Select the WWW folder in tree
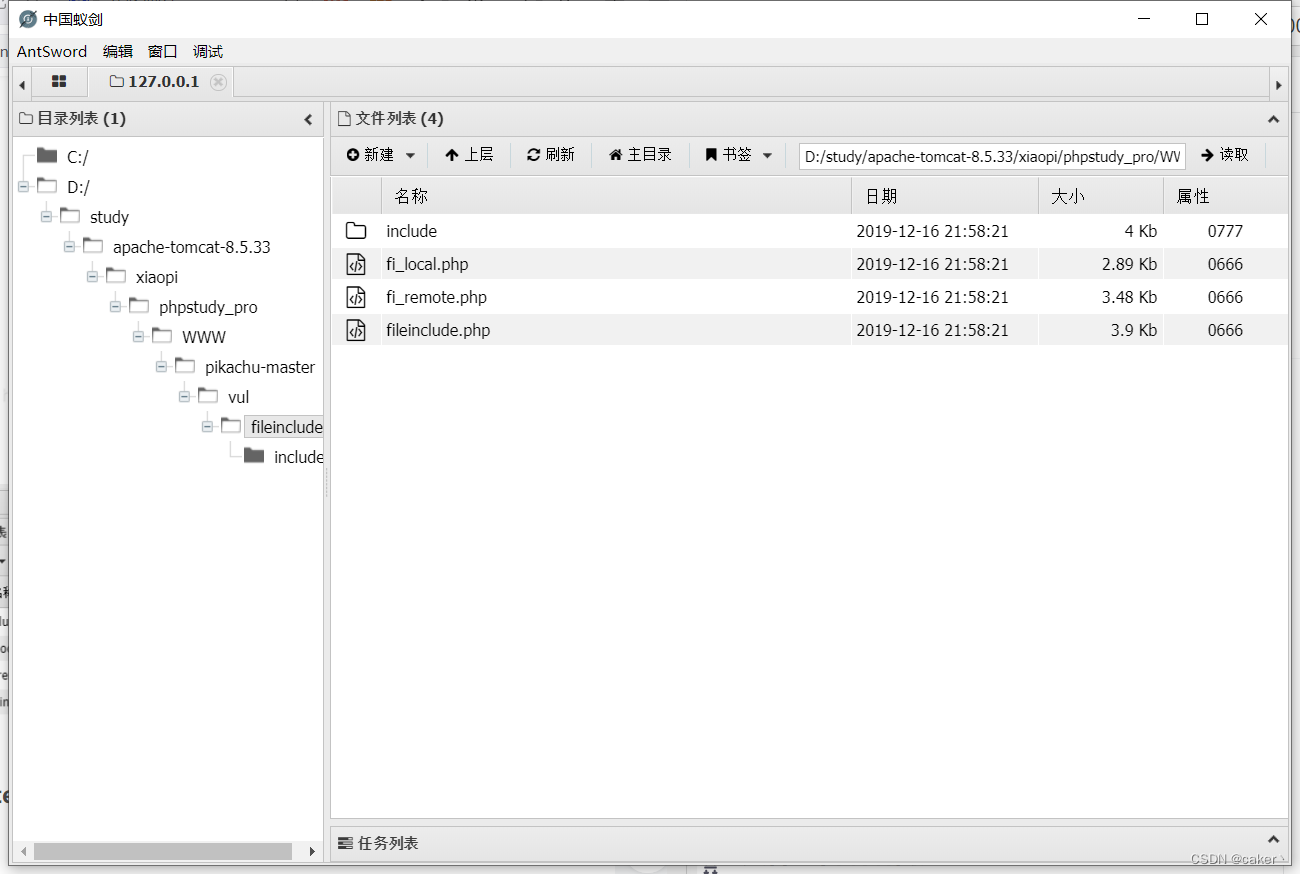Screen dimensions: 1300x874 coord(204,337)
